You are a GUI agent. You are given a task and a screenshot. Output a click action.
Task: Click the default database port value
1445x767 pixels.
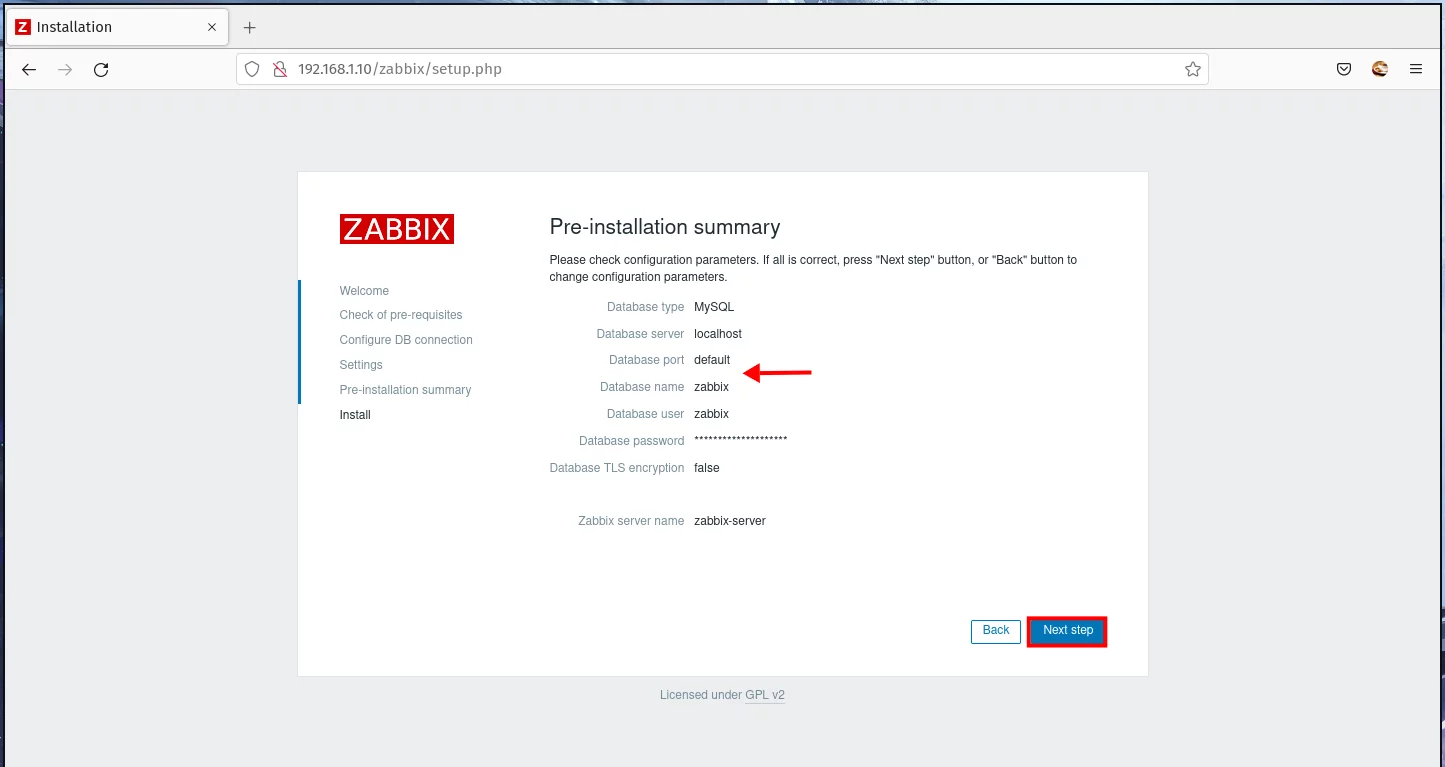(712, 360)
